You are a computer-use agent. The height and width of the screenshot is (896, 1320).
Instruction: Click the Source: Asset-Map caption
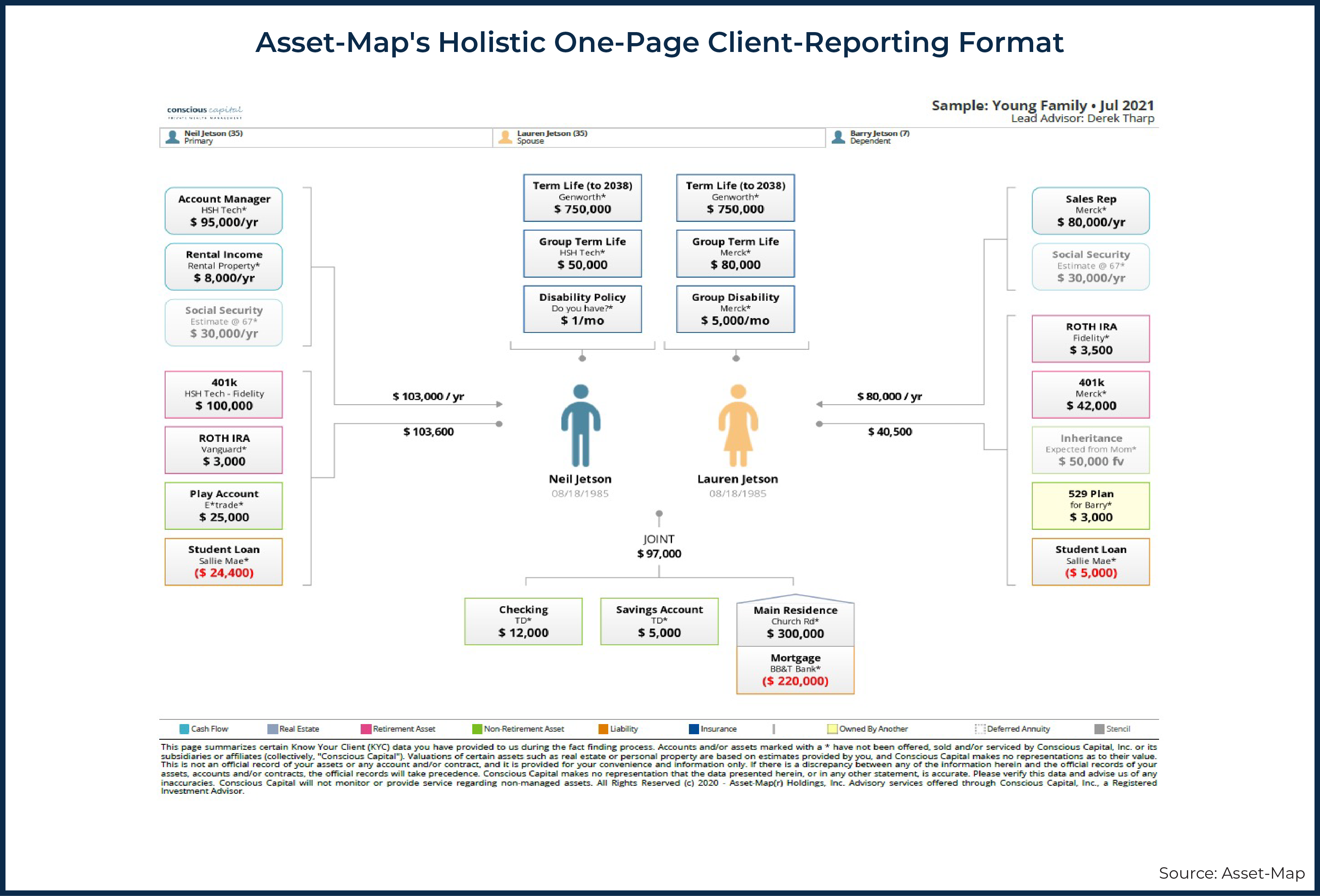pyautogui.click(x=1231, y=873)
